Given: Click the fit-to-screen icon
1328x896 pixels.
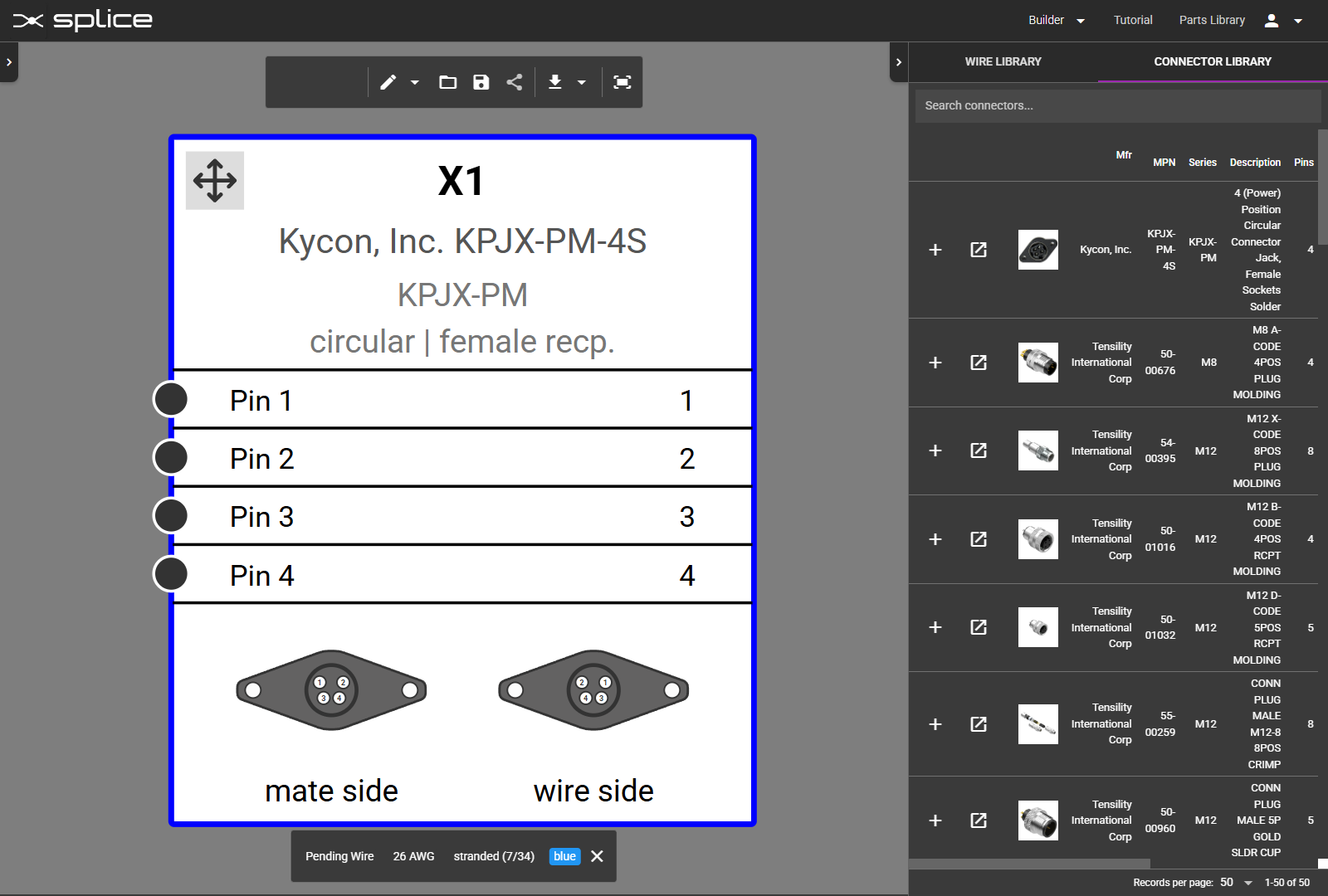Looking at the screenshot, I should [x=622, y=82].
